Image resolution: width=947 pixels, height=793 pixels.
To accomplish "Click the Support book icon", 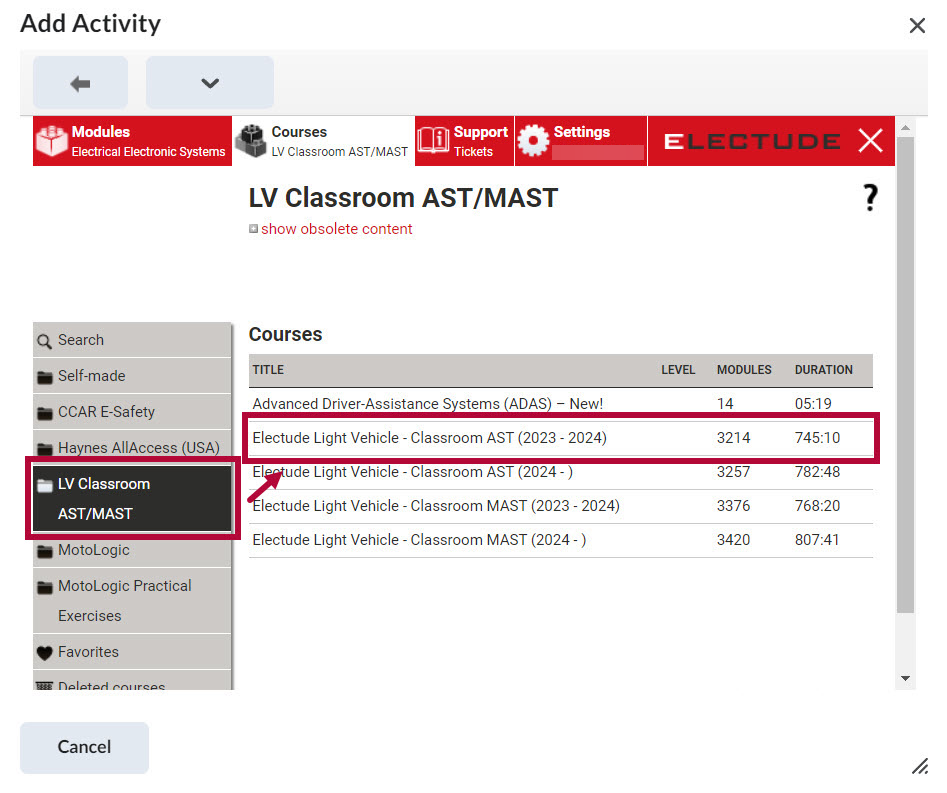I will (433, 141).
